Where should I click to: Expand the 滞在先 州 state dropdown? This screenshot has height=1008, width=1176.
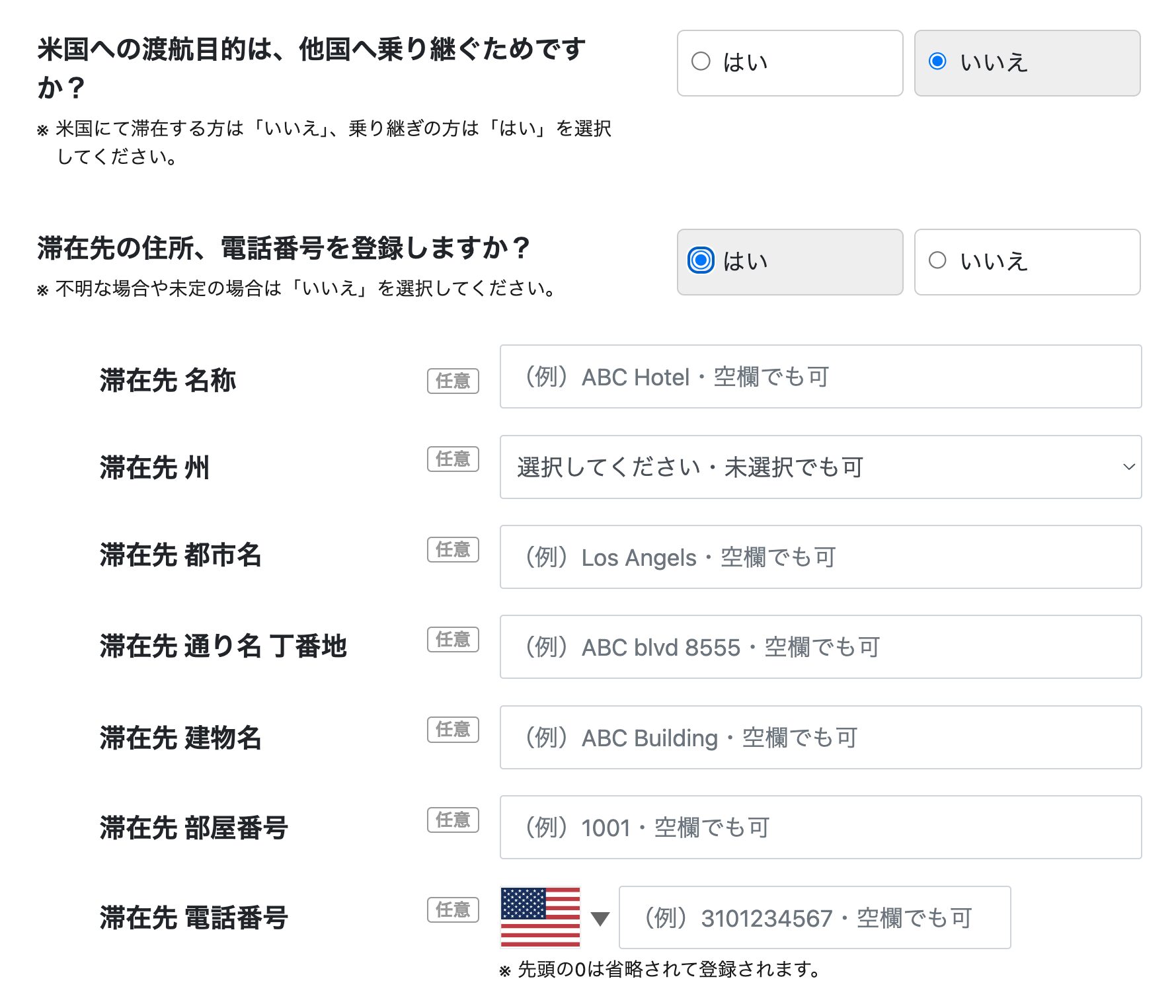coord(820,467)
